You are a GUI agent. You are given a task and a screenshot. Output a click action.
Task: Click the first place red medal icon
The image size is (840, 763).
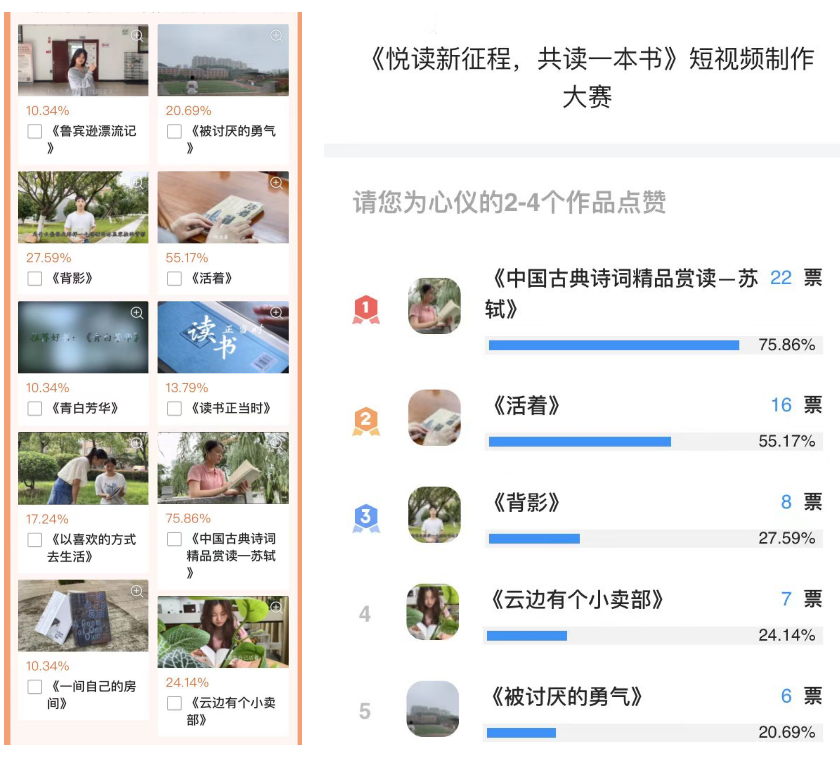[366, 309]
